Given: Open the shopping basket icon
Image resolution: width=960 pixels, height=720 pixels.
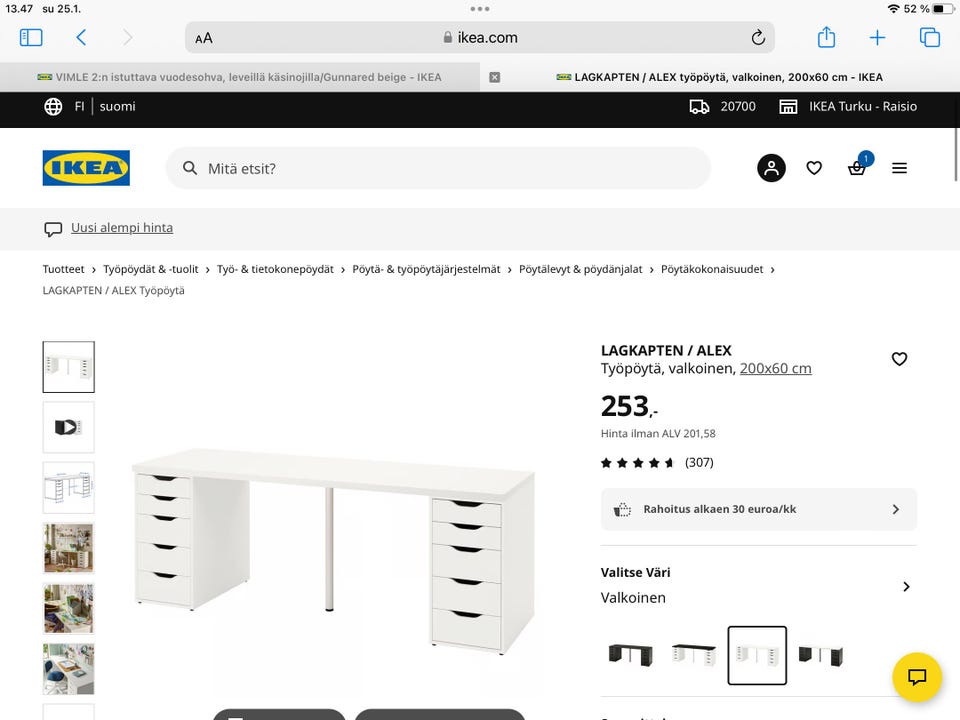Looking at the screenshot, I should click(857, 168).
